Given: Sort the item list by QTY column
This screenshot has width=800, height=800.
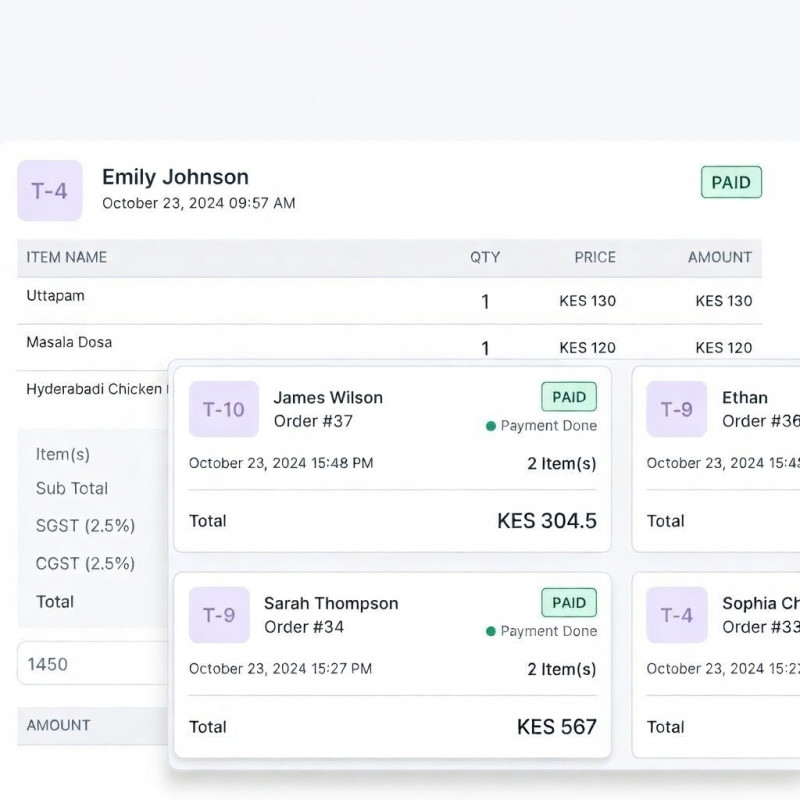Looking at the screenshot, I should point(485,257).
